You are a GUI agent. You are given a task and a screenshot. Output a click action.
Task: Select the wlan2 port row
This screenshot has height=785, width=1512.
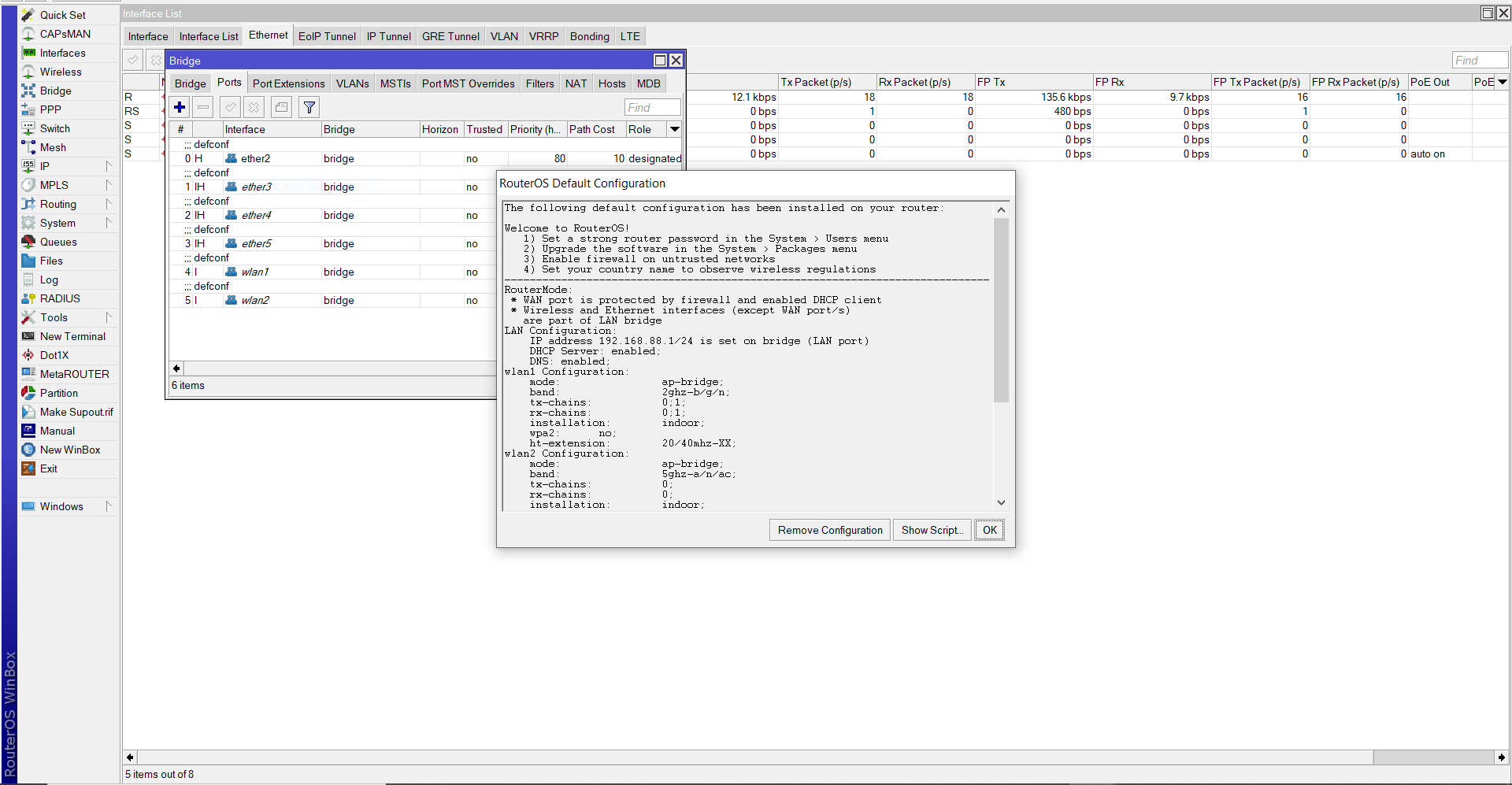point(333,300)
